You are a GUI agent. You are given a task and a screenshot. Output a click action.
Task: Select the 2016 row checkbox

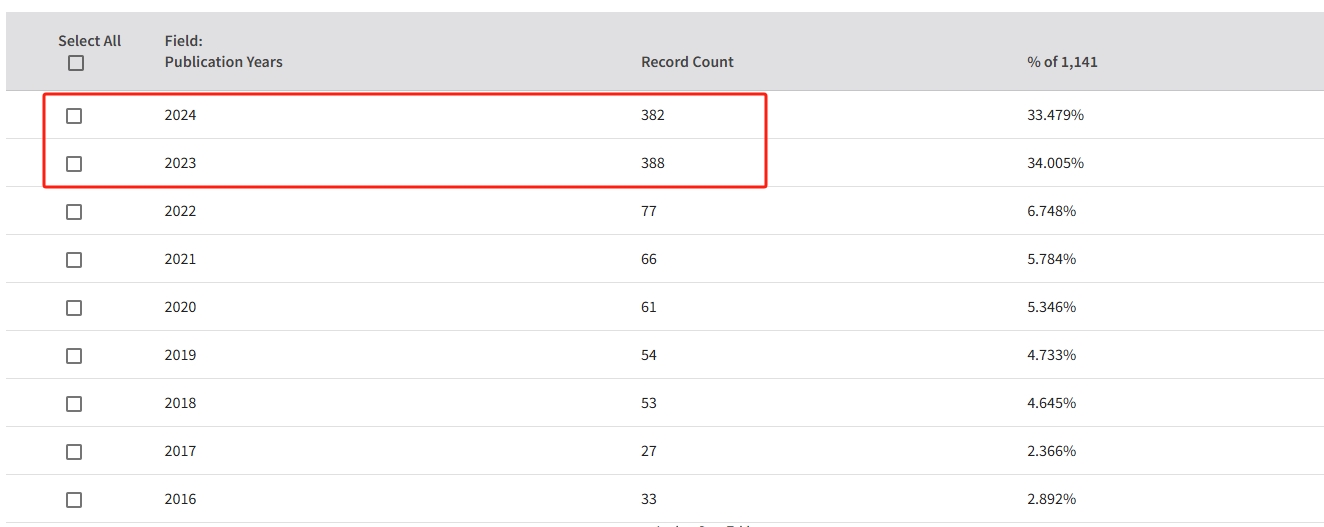[74, 500]
